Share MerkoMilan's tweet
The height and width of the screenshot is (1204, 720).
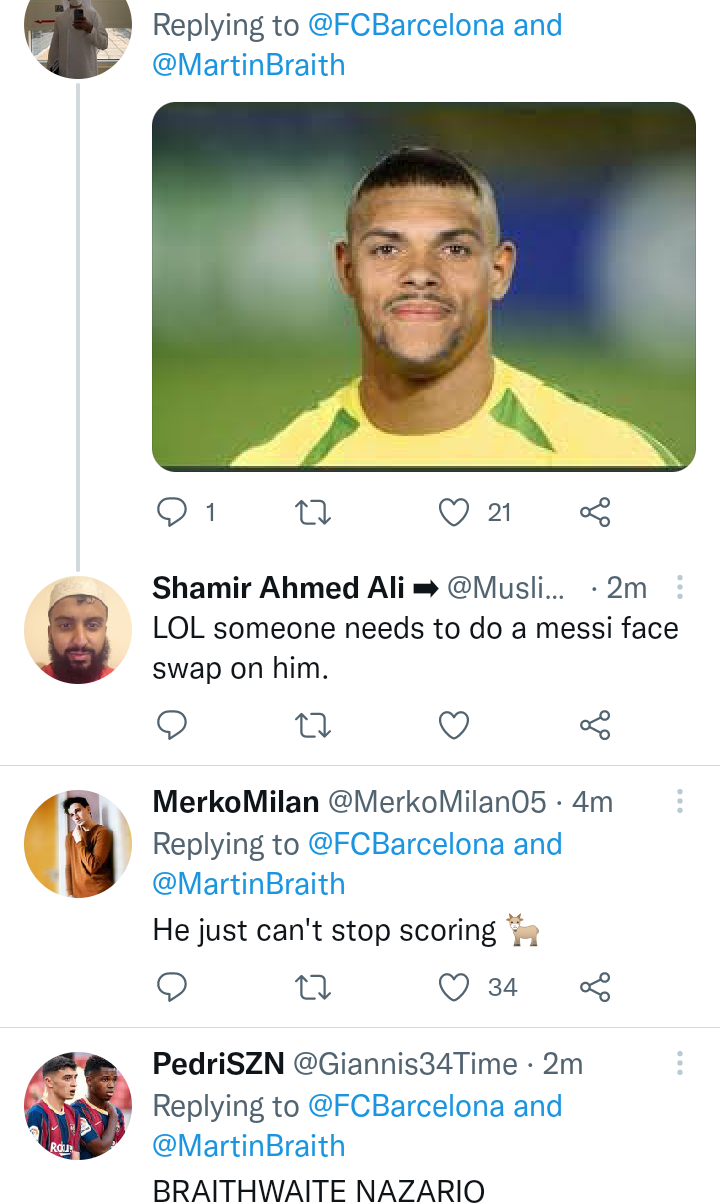click(x=595, y=988)
